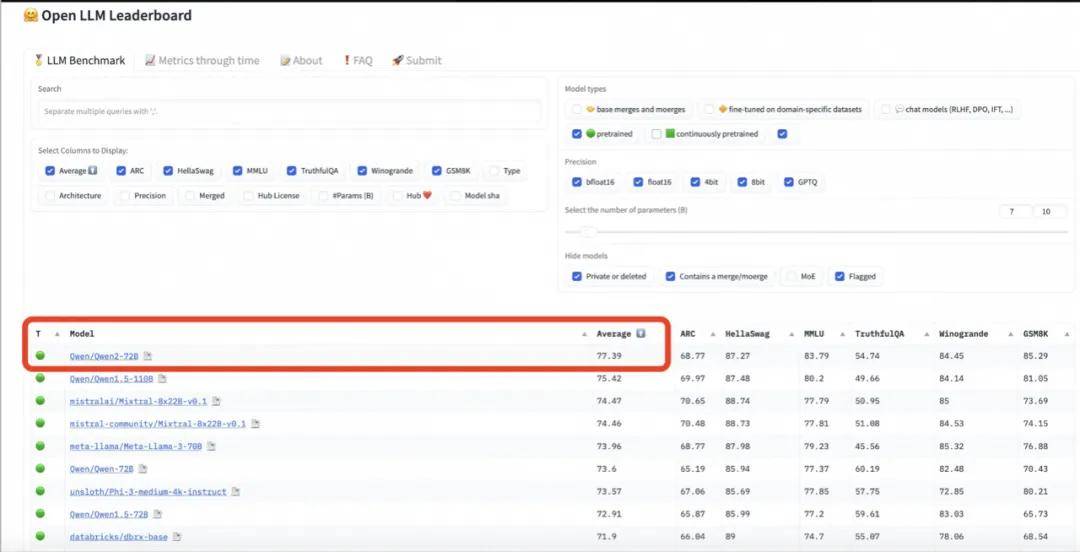This screenshot has width=1080, height=552.
Task: Uncheck the TruthfulQA column checkbox
Action: pyautogui.click(x=292, y=171)
